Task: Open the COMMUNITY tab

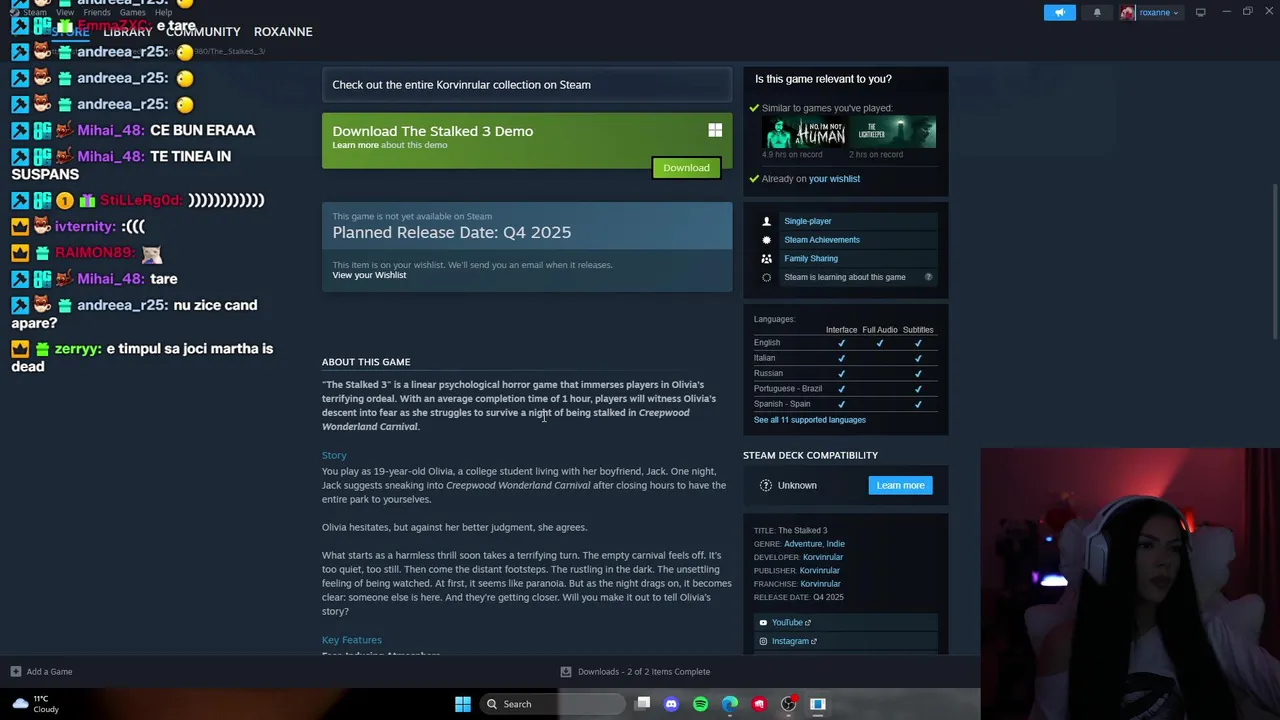Action: (x=203, y=32)
